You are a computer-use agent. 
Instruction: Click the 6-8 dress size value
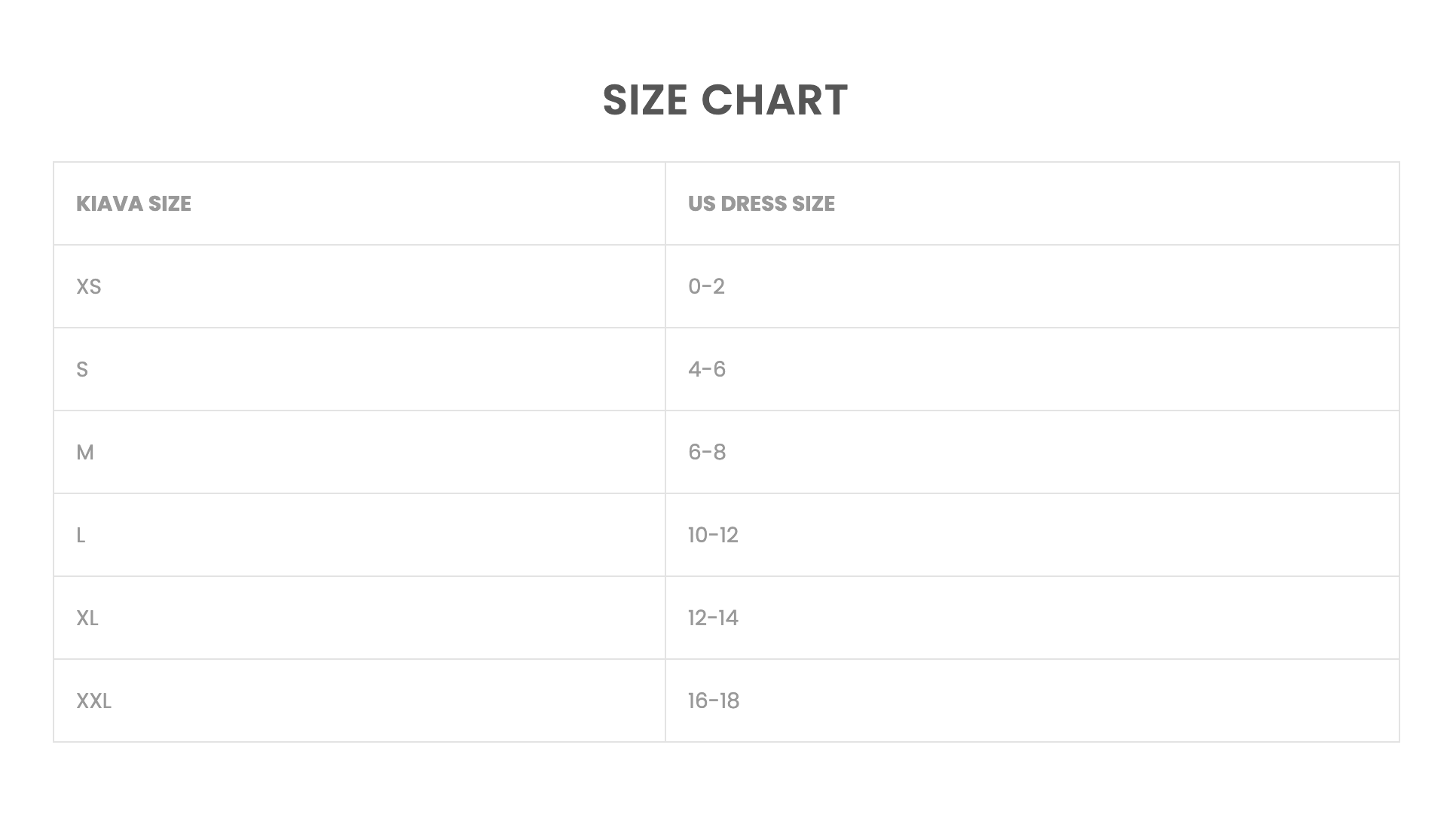[x=707, y=452]
